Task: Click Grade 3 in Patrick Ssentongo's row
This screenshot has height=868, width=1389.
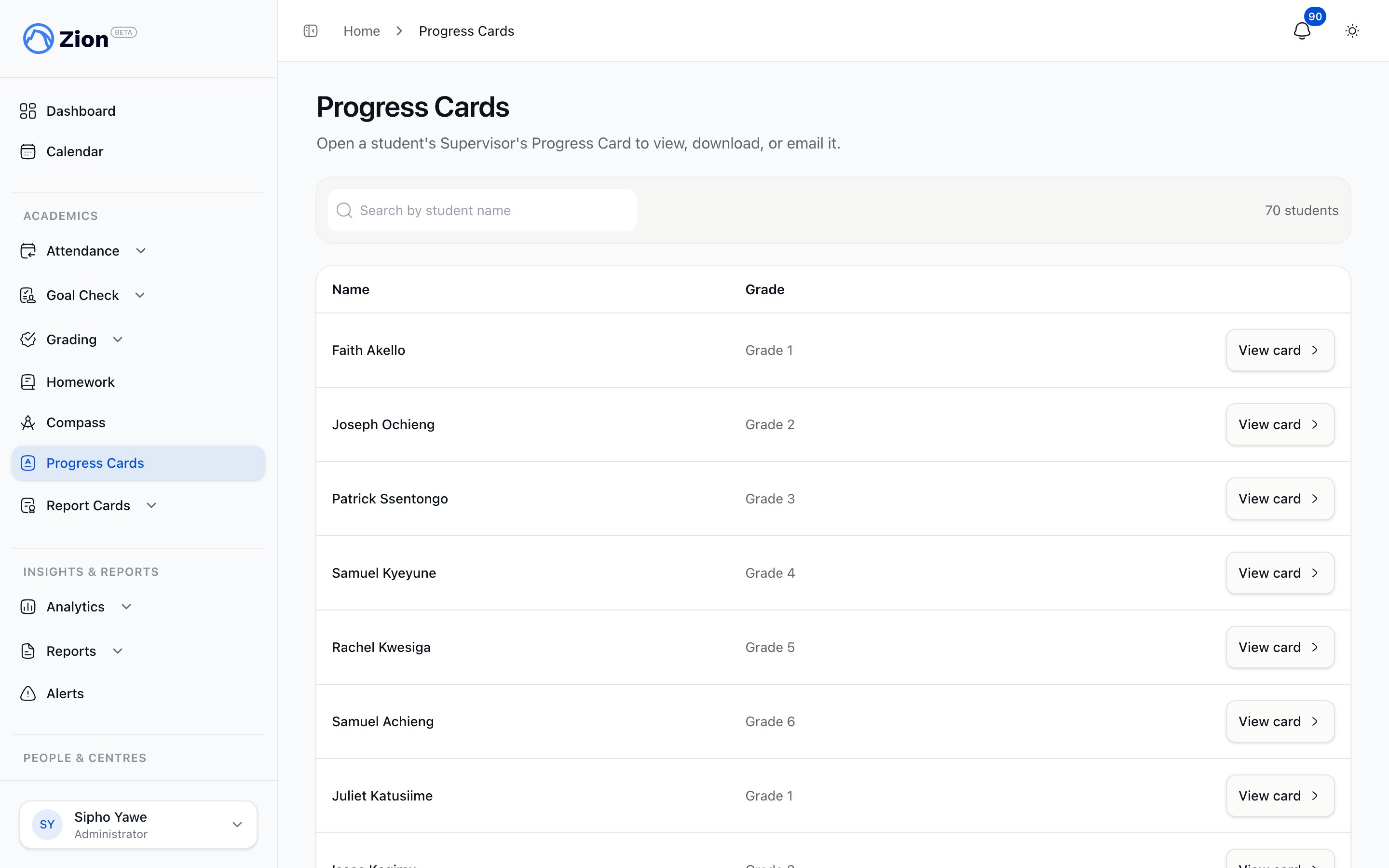Action: pos(770,498)
